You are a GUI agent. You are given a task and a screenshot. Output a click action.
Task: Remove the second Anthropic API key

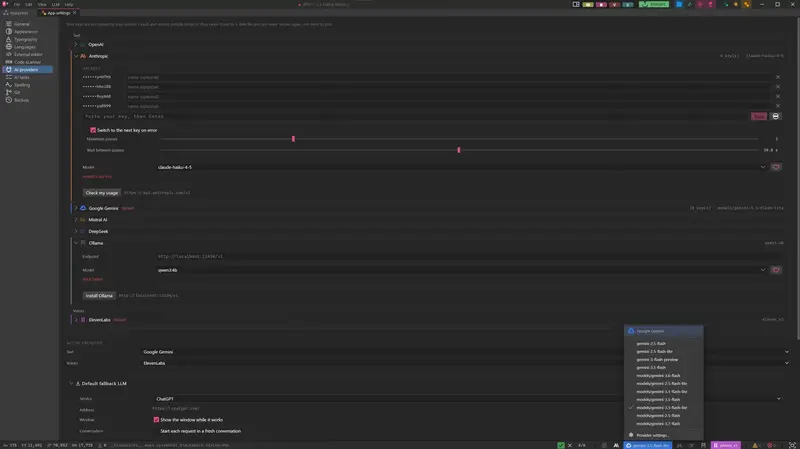click(x=778, y=87)
